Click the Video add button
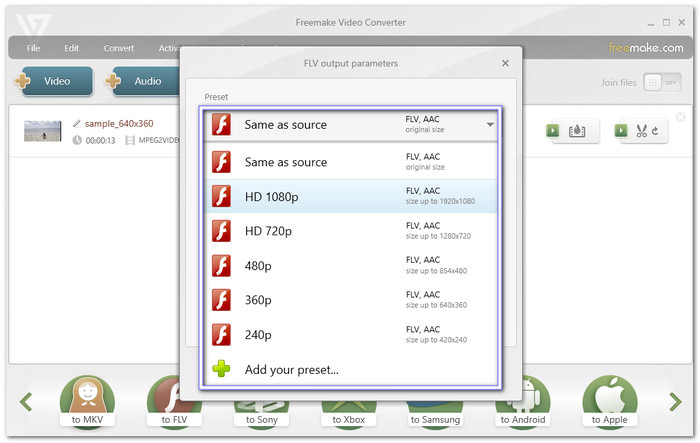Viewport: 700px width, 443px height. click(52, 82)
